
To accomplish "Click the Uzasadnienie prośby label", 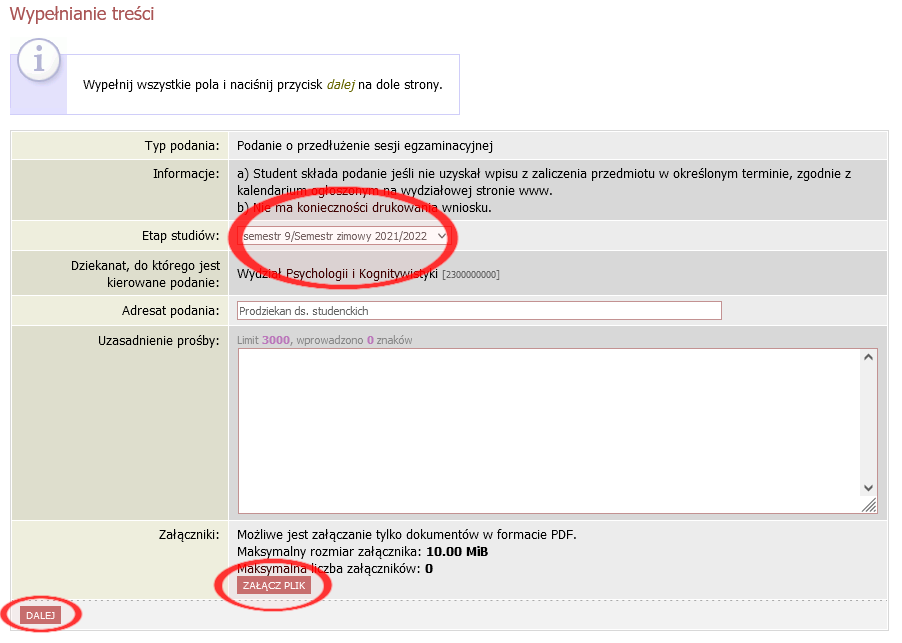I will (158, 341).
